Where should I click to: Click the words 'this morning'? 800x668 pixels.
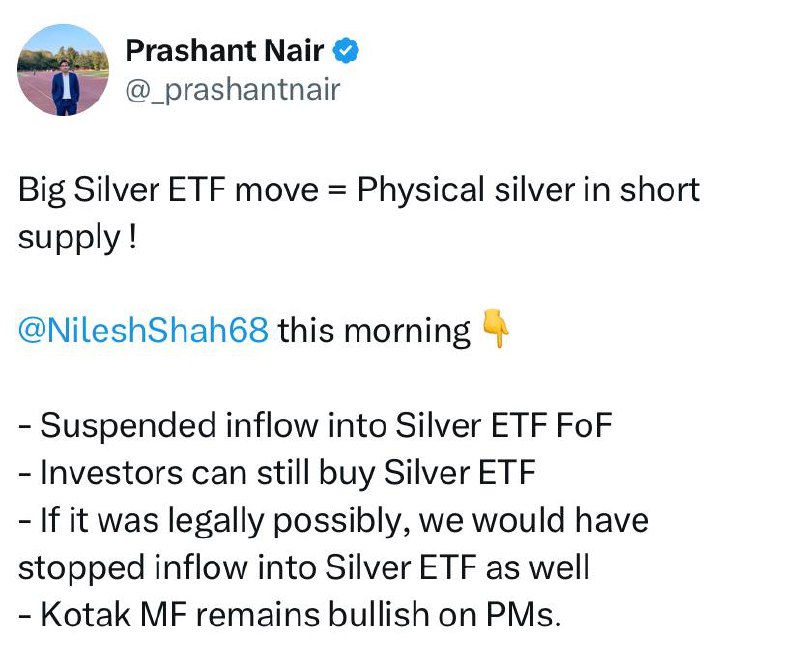point(374,330)
